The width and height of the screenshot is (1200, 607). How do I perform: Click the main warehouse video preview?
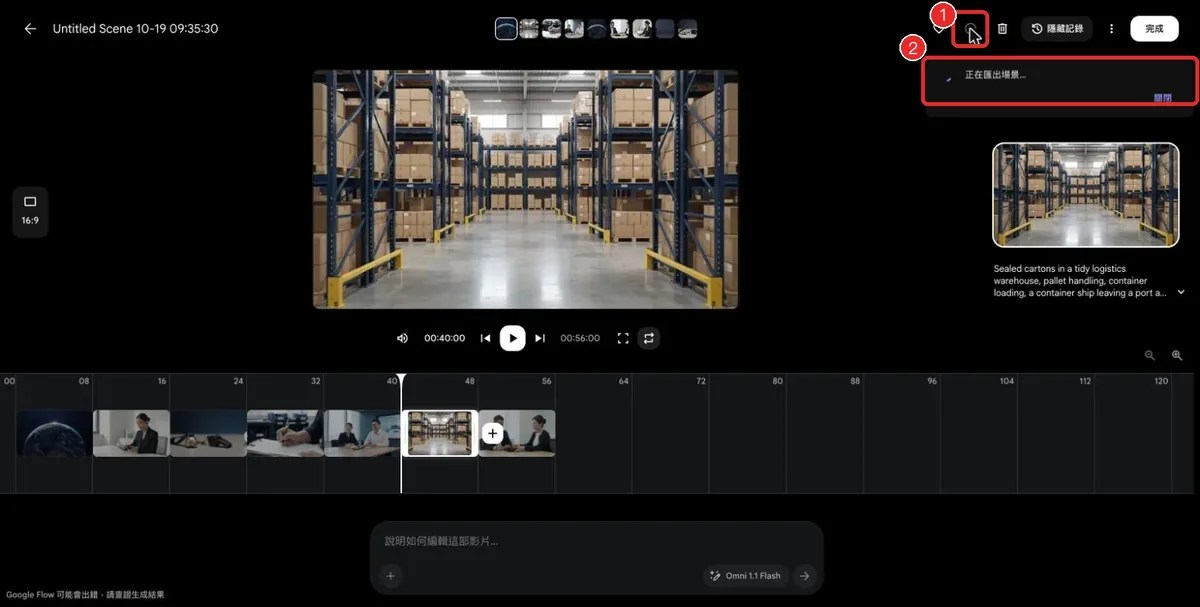pyautogui.click(x=525, y=189)
